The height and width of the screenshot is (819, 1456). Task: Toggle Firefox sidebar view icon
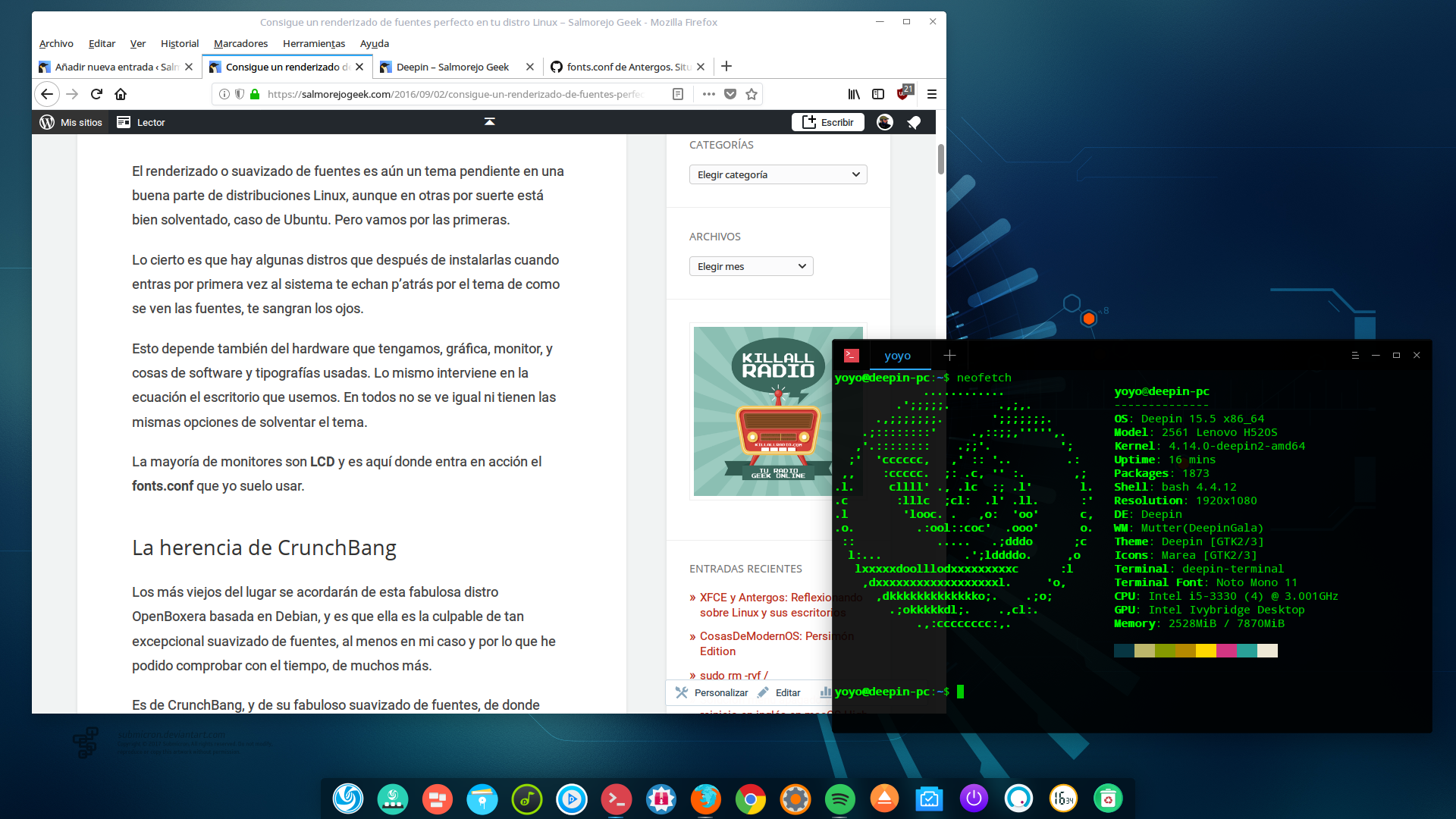point(878,94)
